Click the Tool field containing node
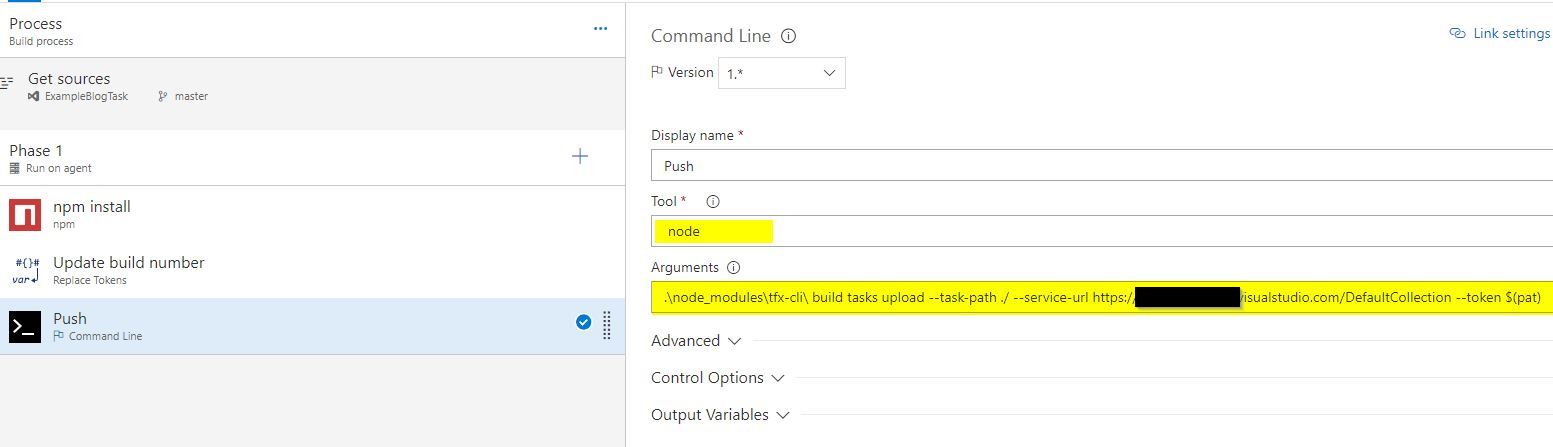The image size is (1553, 447). coord(1102,231)
